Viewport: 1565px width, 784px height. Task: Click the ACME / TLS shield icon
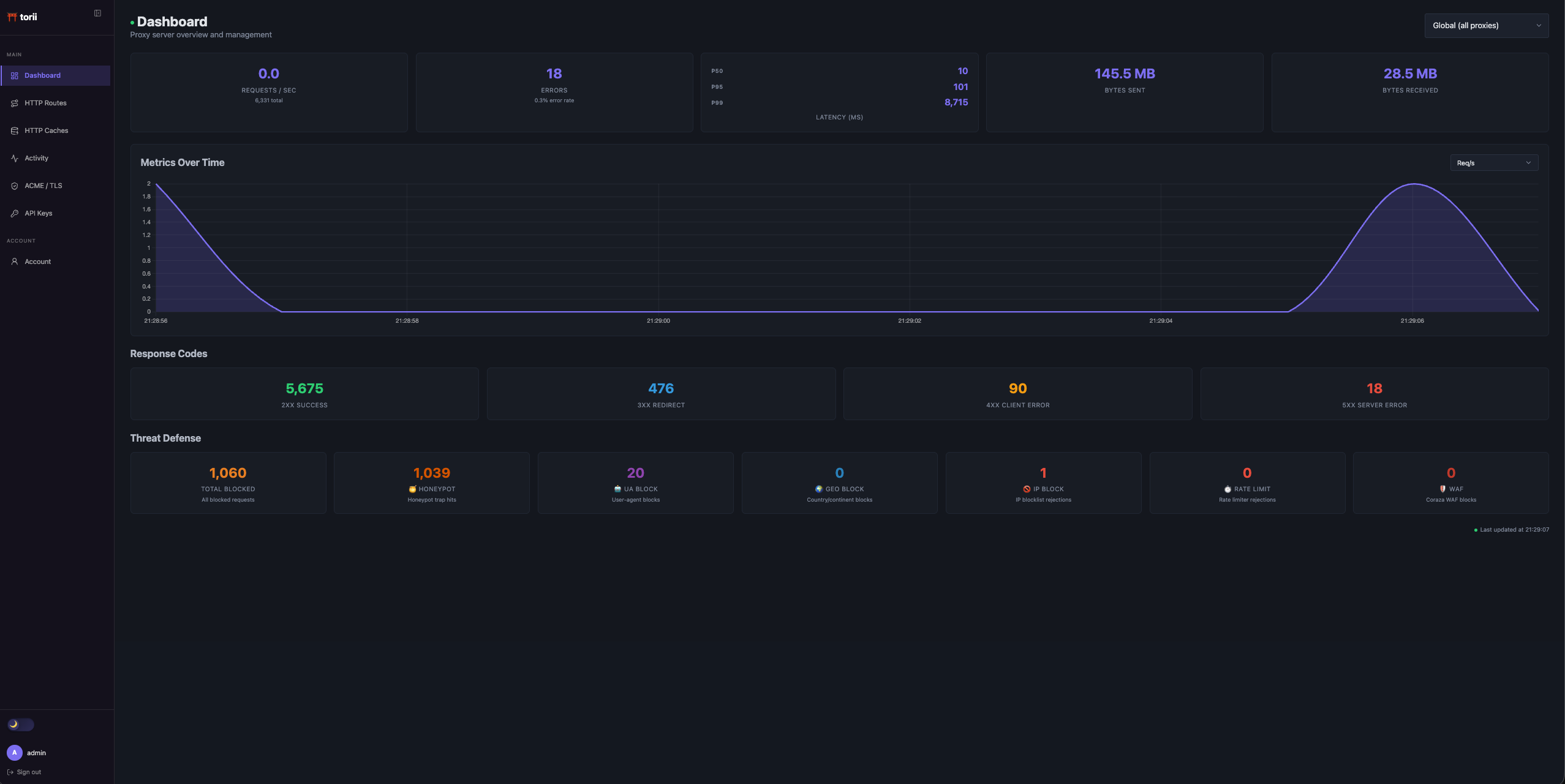click(15, 186)
